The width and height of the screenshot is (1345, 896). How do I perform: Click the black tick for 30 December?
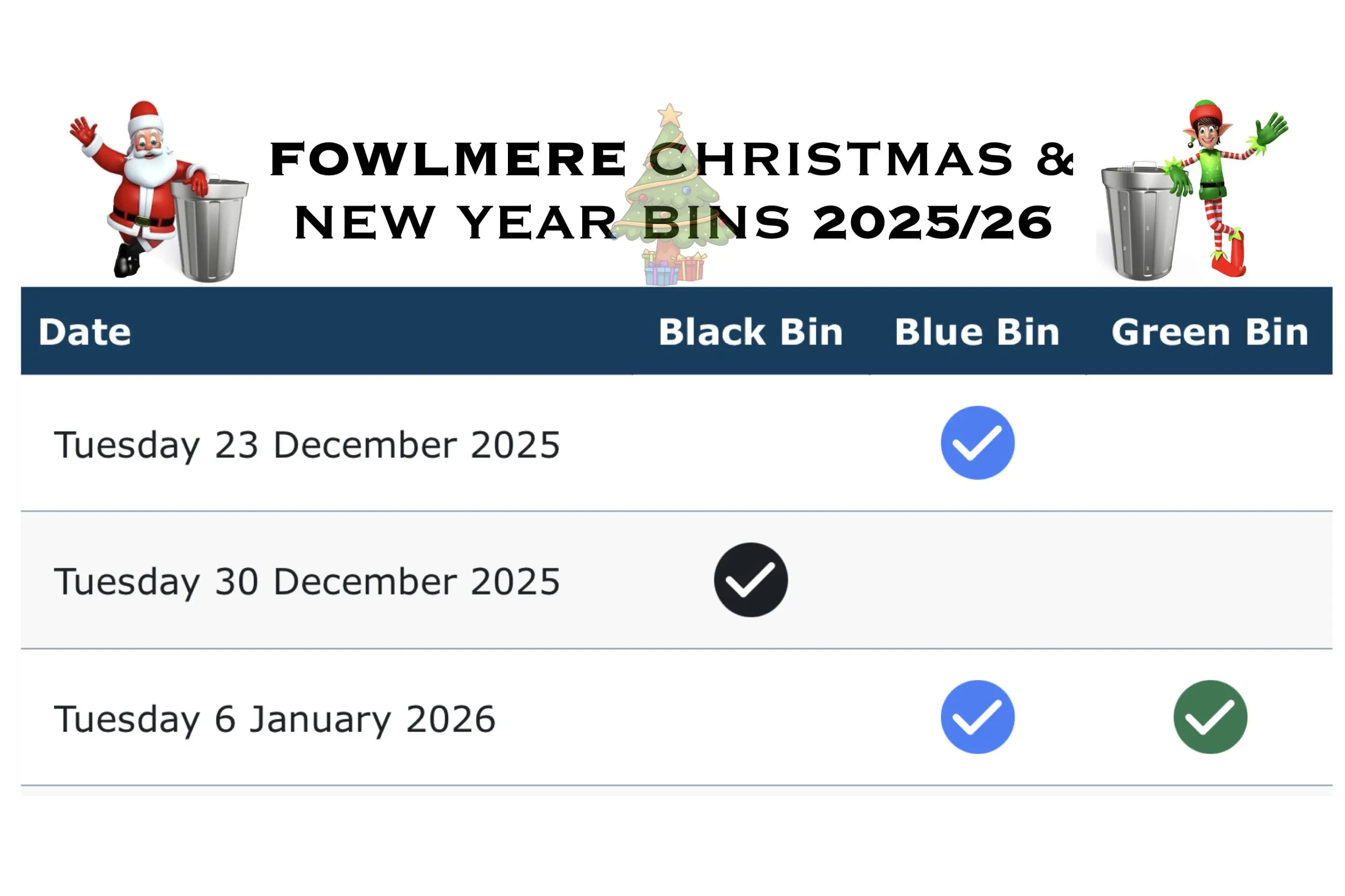(x=750, y=580)
